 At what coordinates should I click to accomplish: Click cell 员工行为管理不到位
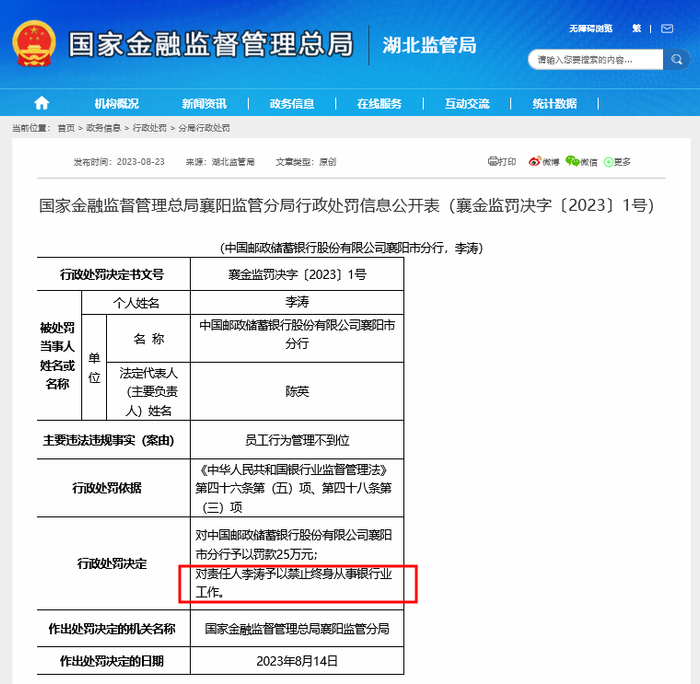(297, 440)
